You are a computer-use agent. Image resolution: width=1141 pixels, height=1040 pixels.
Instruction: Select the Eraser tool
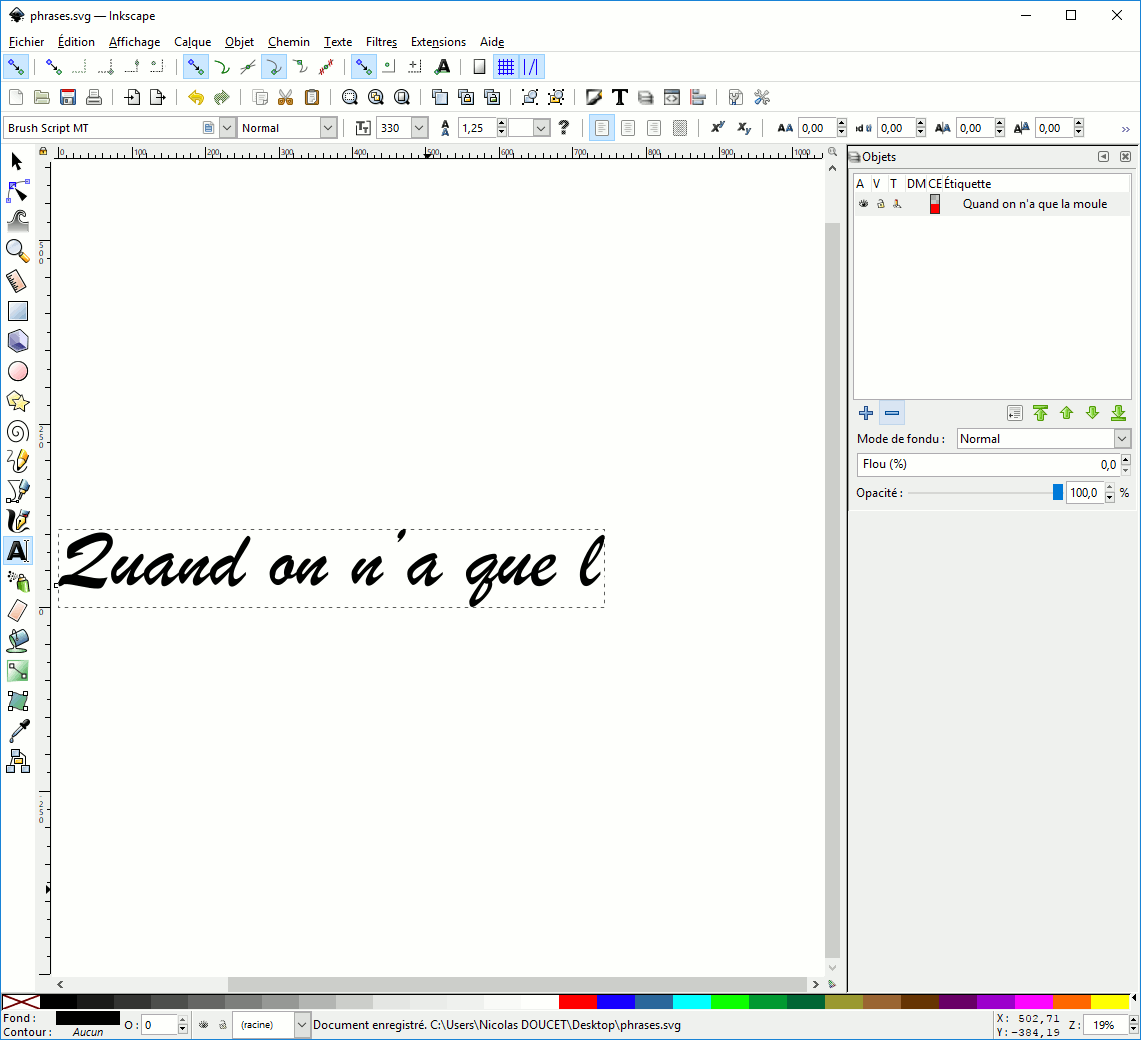(17, 611)
